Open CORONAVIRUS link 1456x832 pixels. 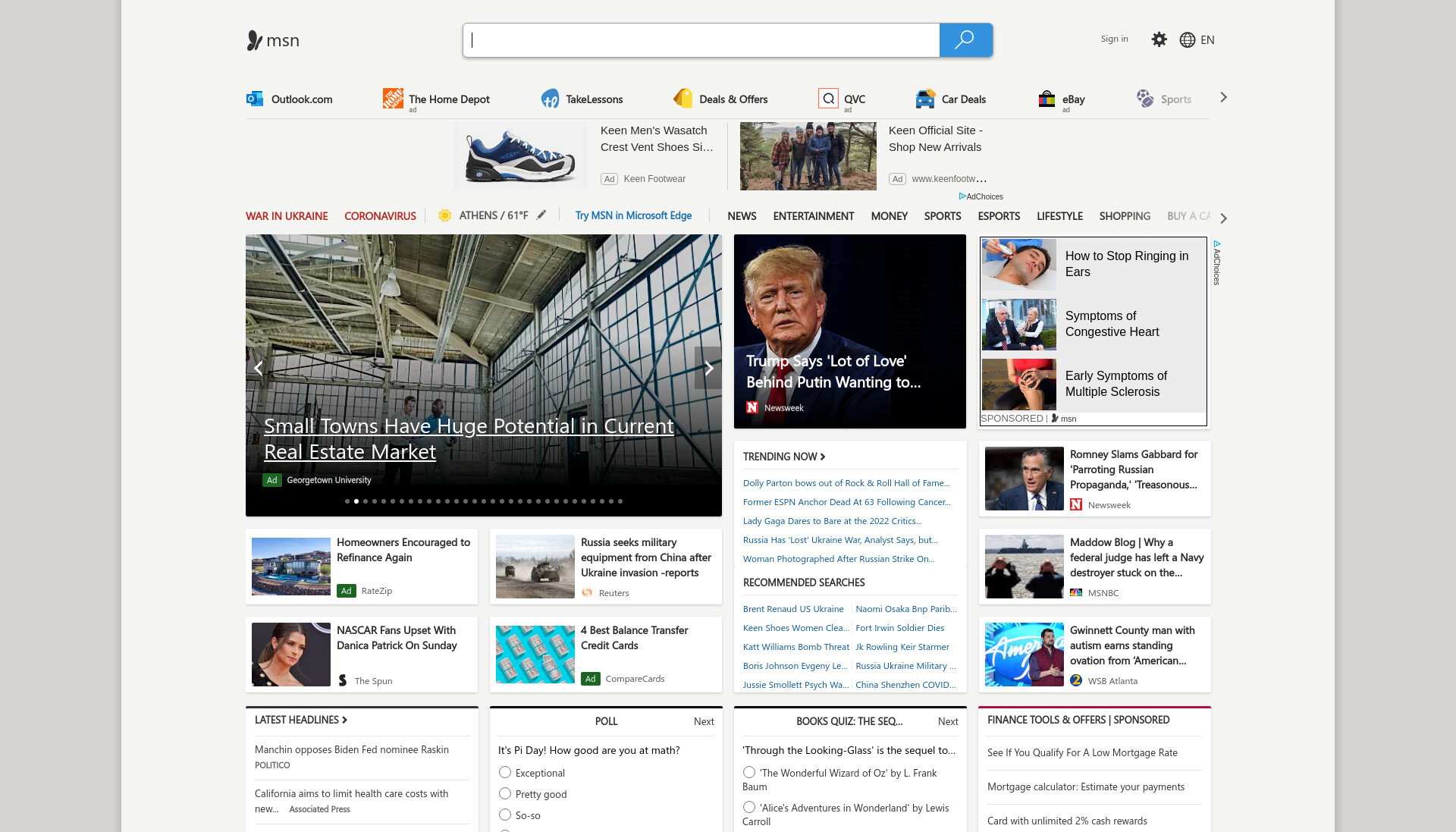[x=380, y=216]
